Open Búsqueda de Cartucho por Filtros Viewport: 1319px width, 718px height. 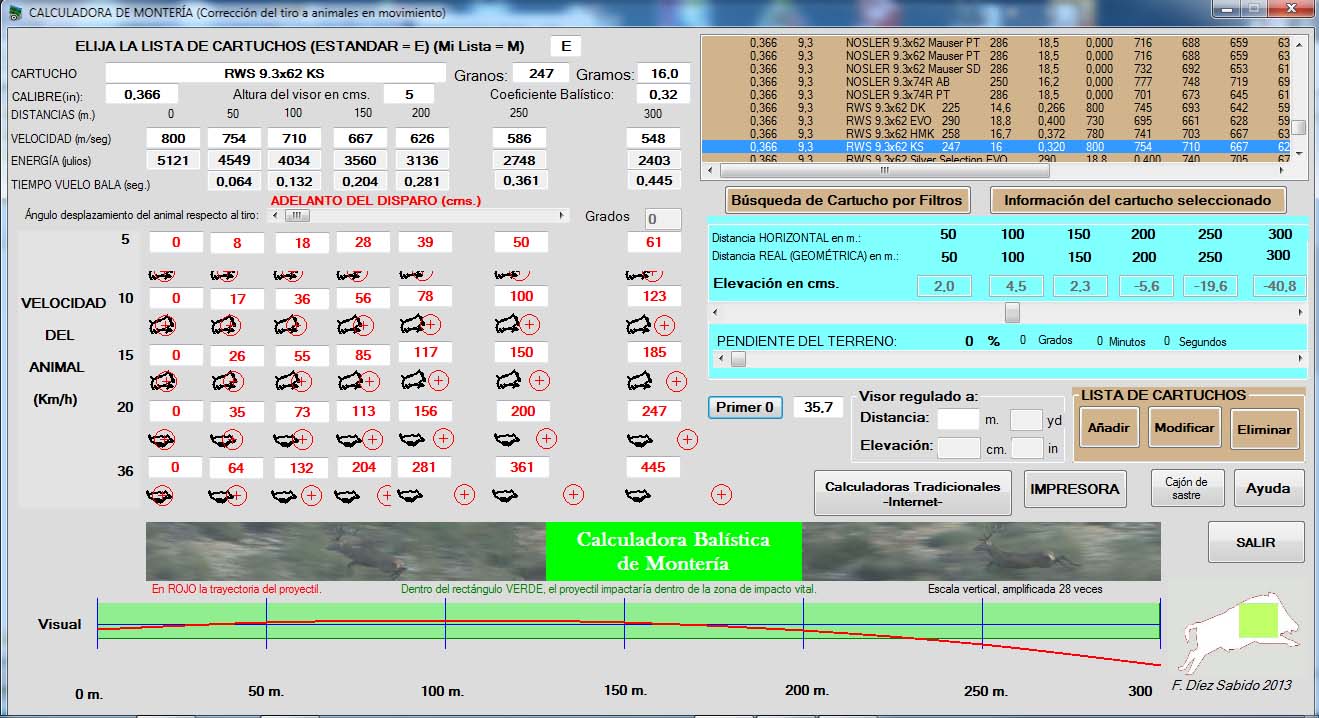(x=846, y=200)
